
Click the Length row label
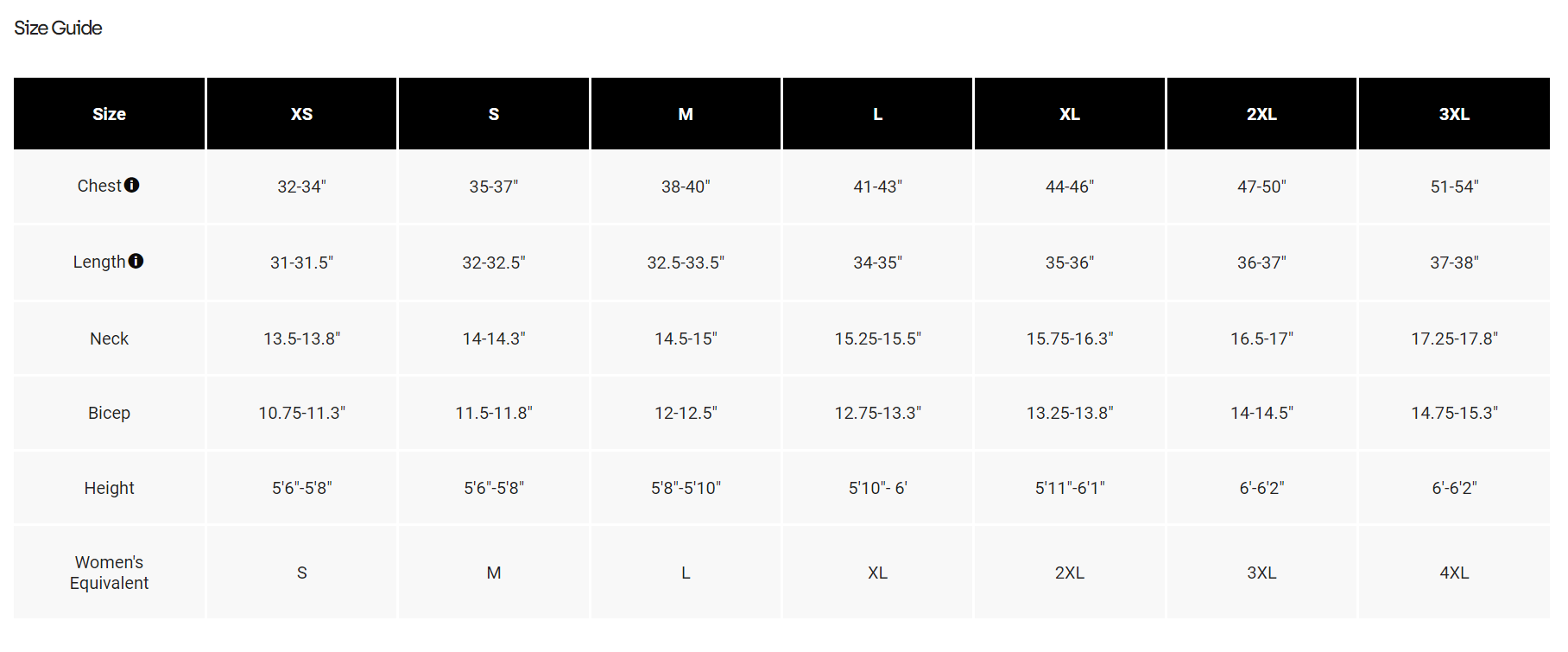pyautogui.click(x=99, y=262)
